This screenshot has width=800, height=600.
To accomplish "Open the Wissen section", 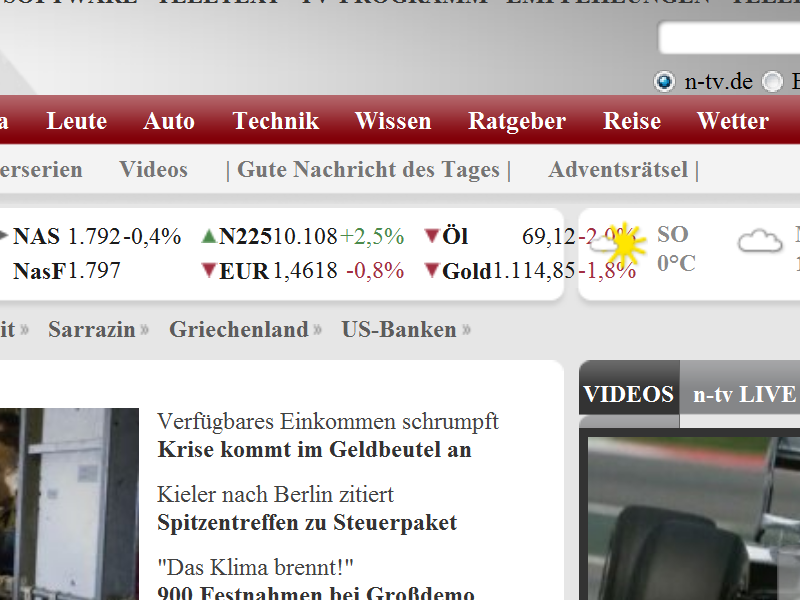I will click(x=393, y=121).
